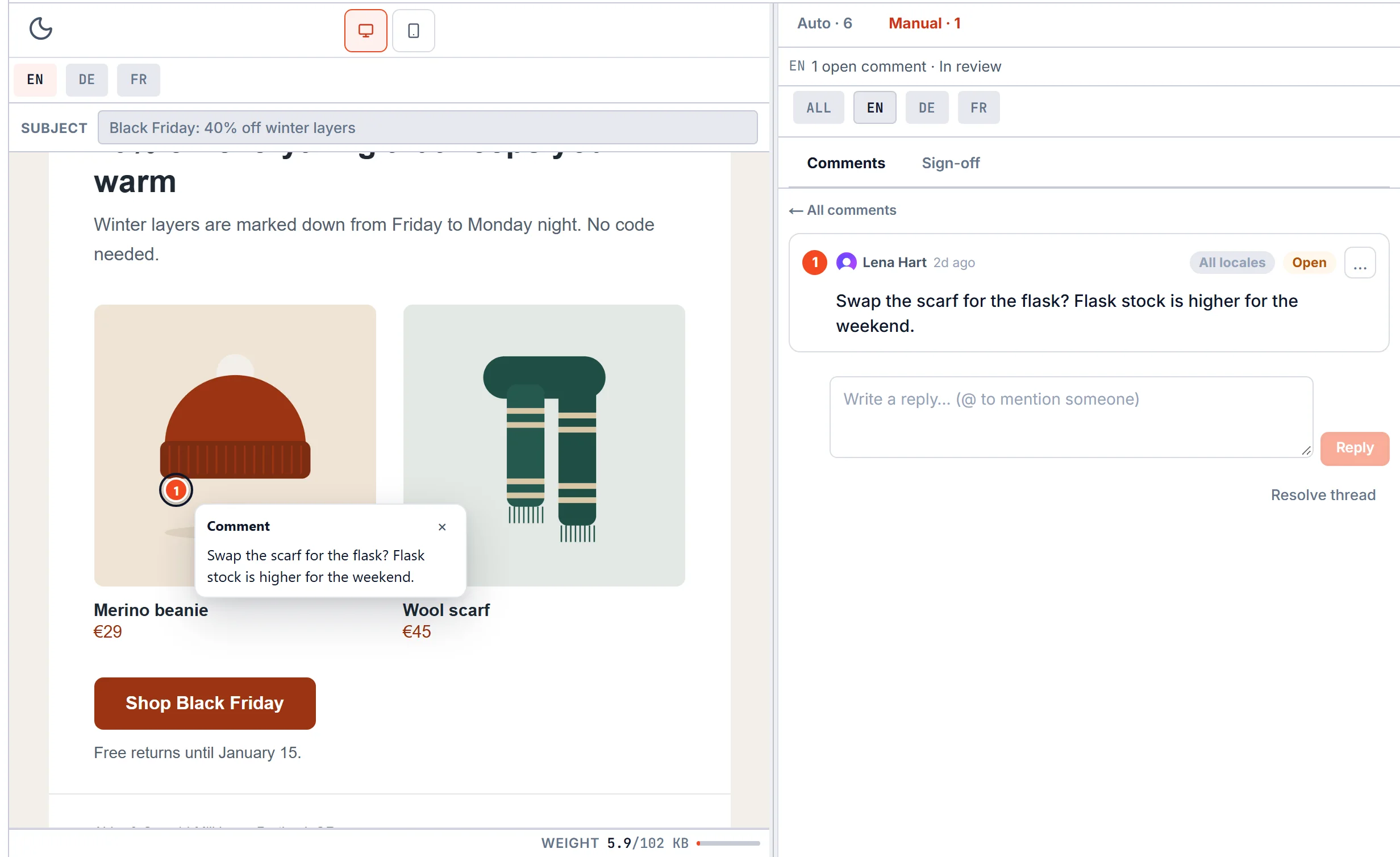This screenshot has height=857, width=1400.
Task: Click the €45 price
Action: (416, 631)
